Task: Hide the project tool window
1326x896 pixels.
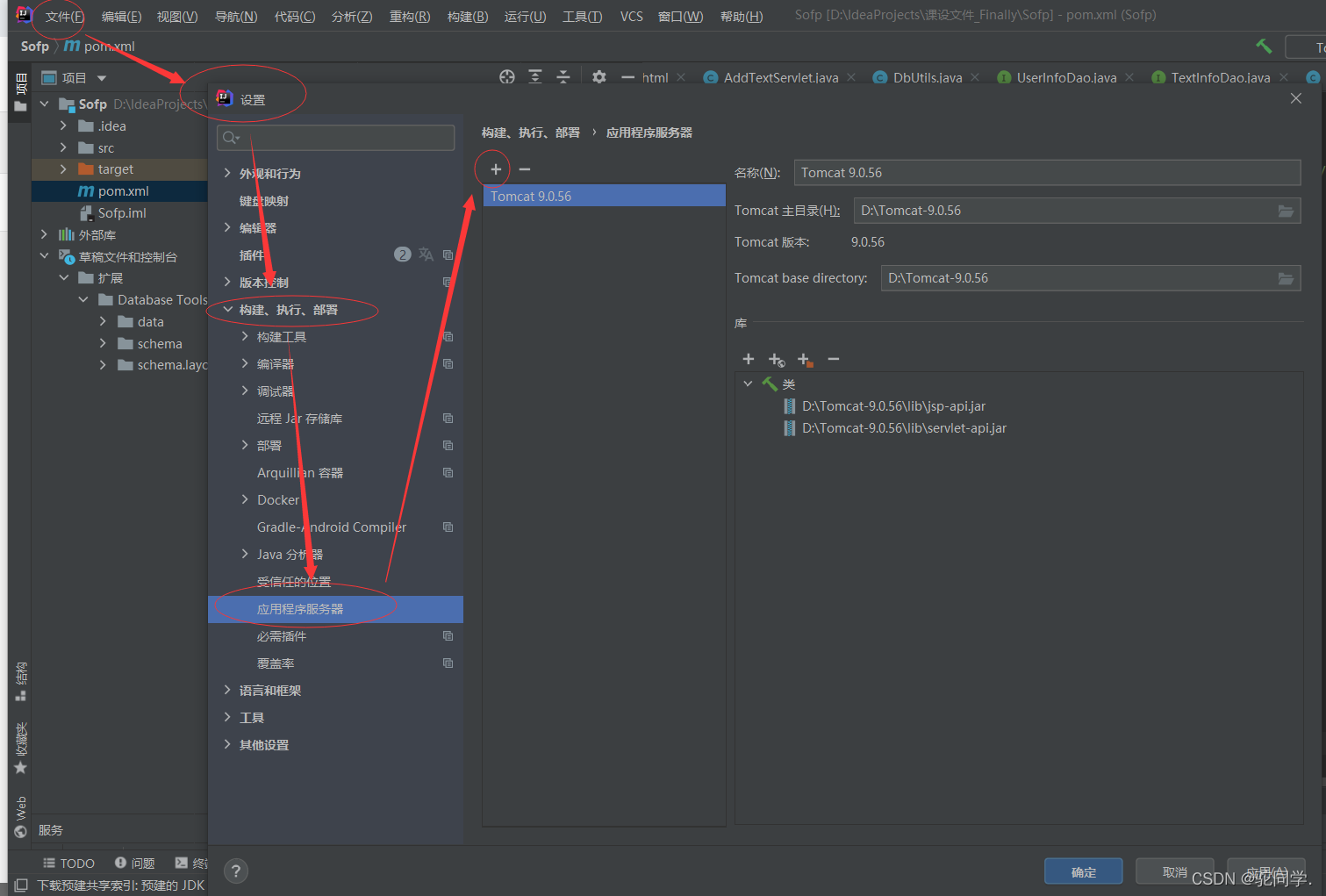Action: [627, 77]
